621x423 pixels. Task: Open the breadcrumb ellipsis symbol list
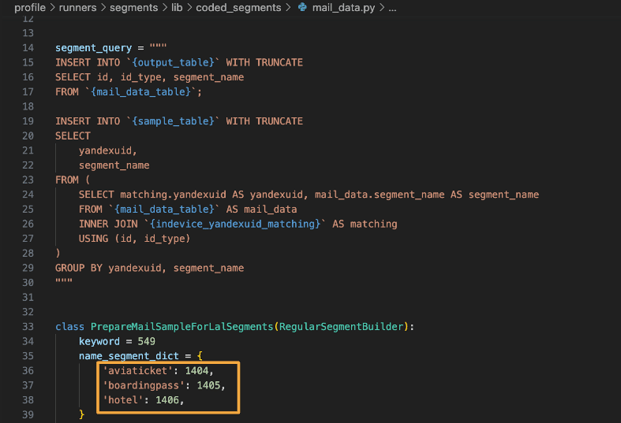[x=392, y=8]
